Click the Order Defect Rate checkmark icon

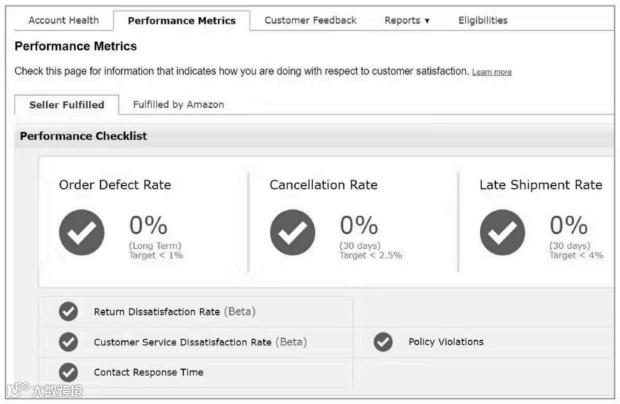(x=82, y=233)
